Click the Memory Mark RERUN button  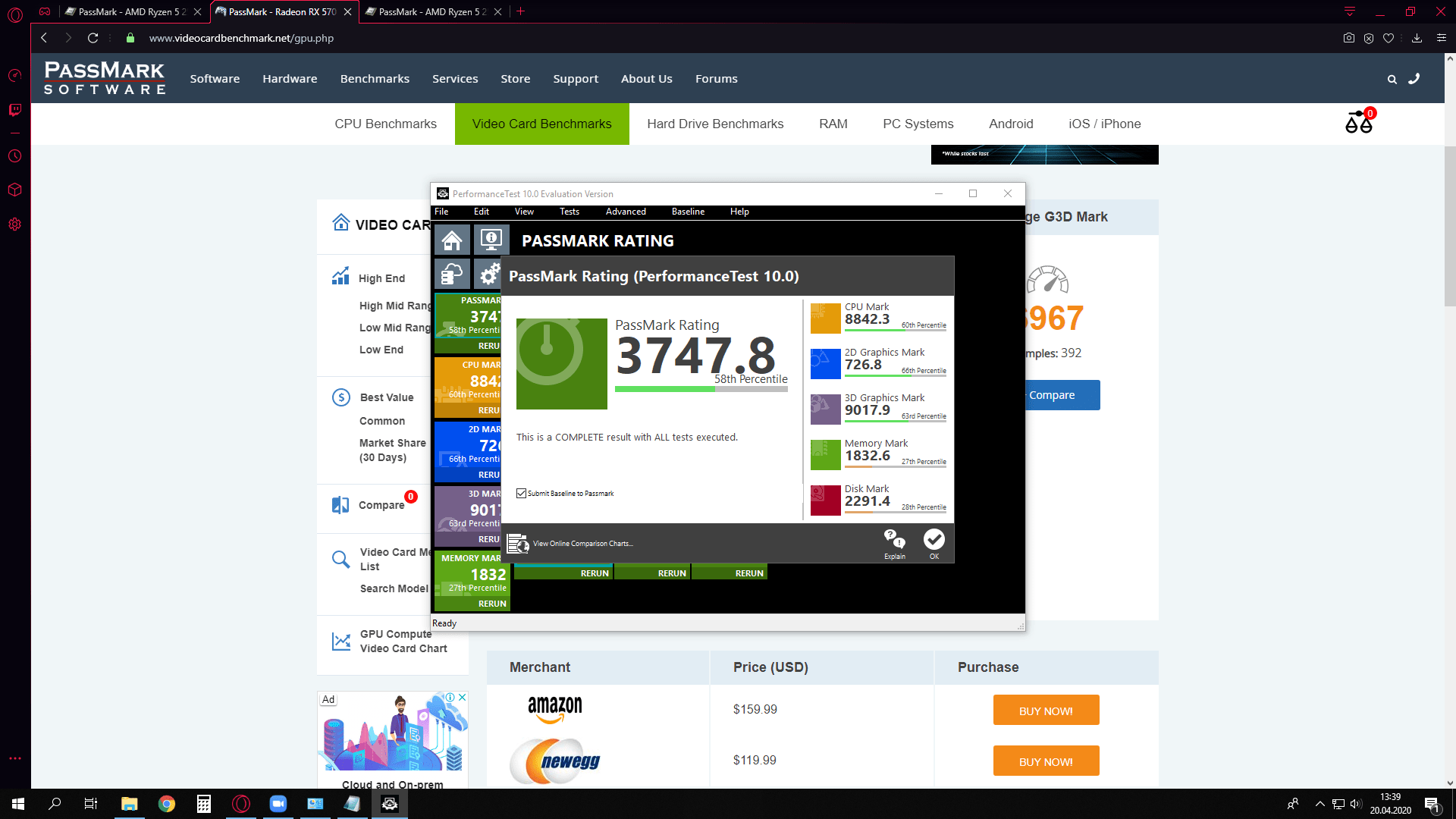492,604
